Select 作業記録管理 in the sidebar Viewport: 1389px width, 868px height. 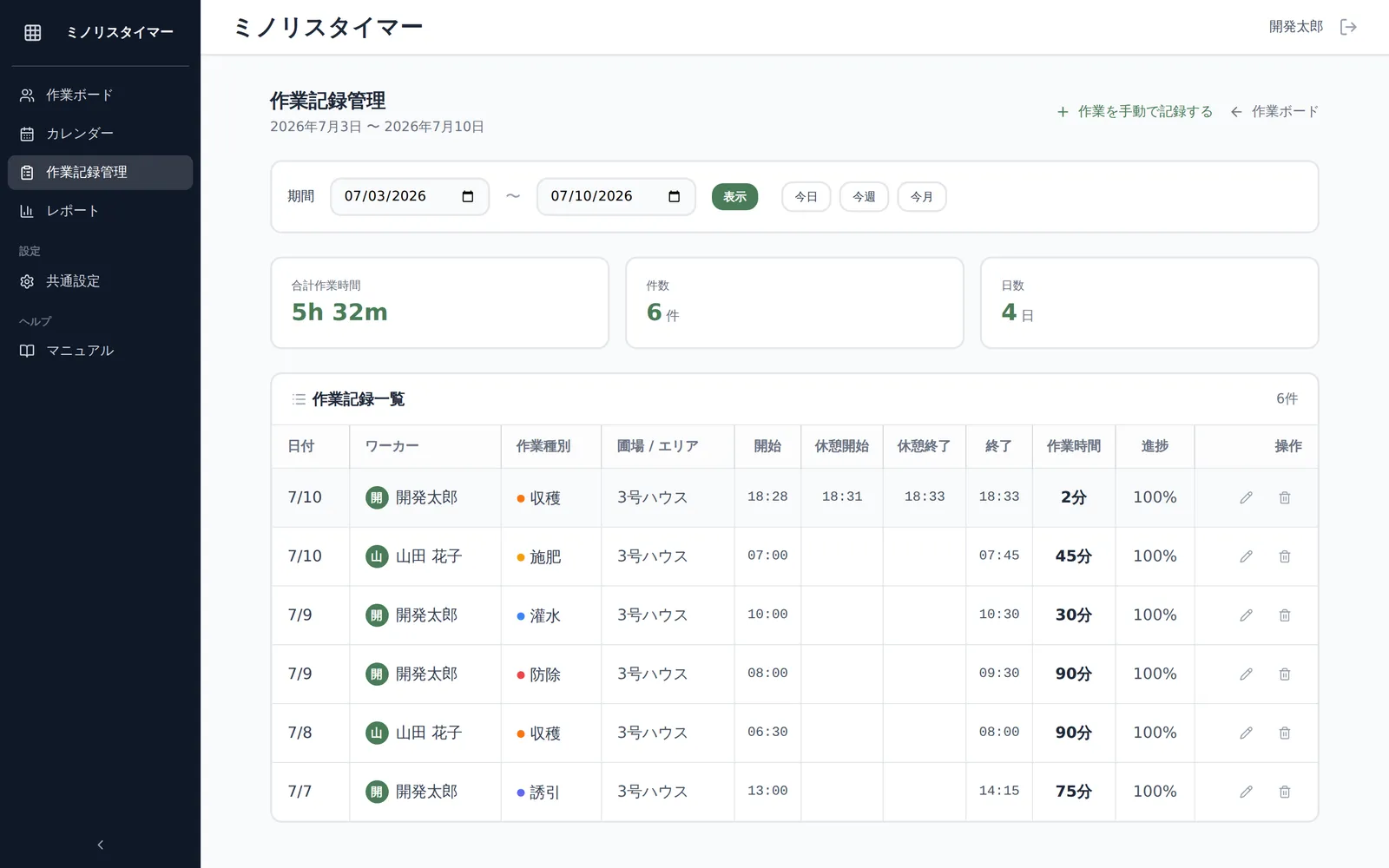(x=100, y=173)
